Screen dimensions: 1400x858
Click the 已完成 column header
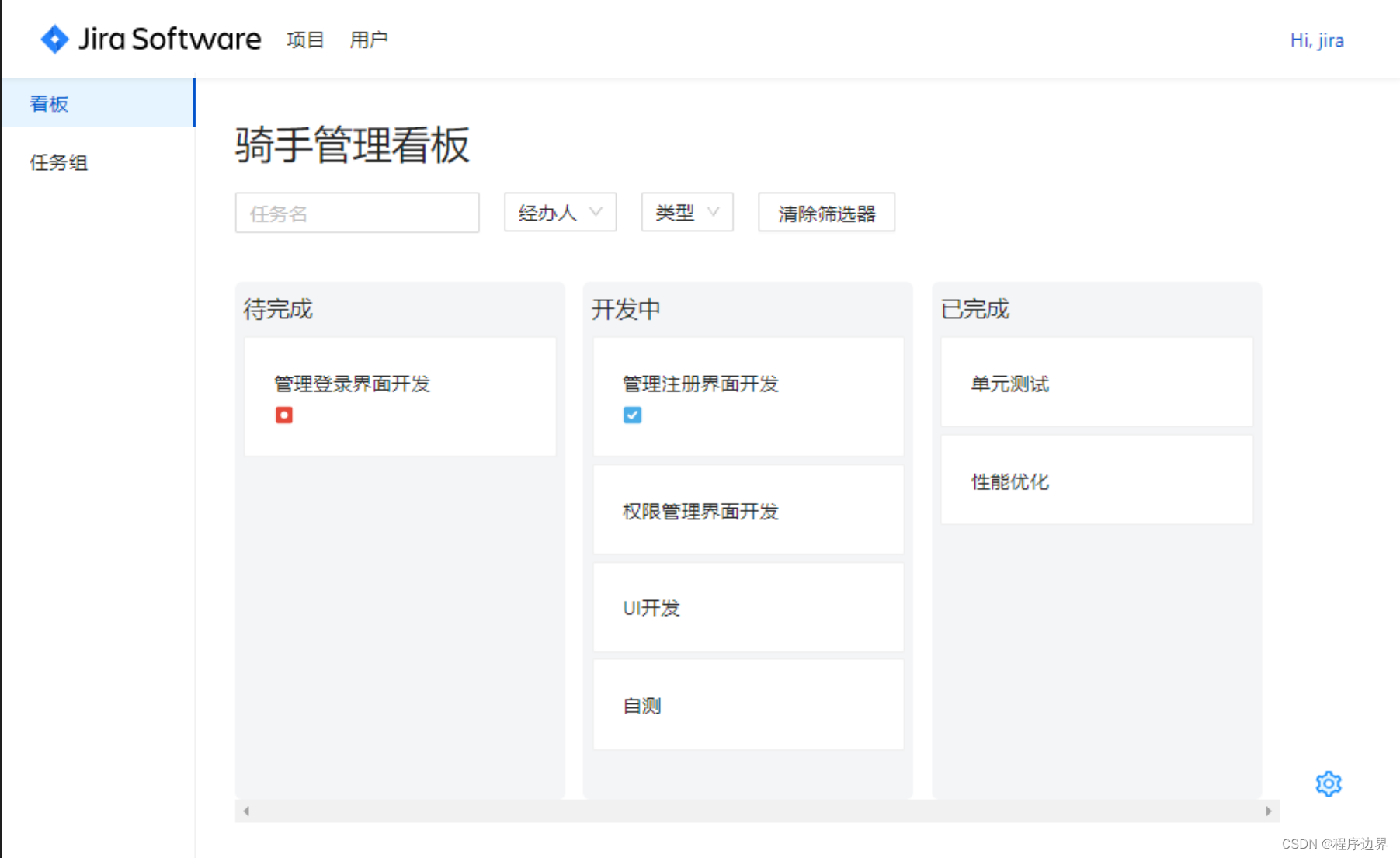coord(975,309)
